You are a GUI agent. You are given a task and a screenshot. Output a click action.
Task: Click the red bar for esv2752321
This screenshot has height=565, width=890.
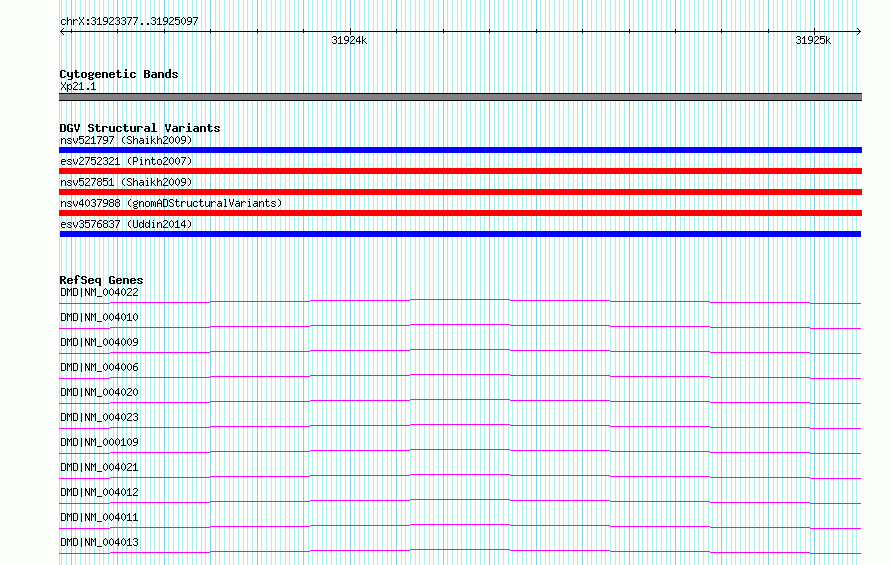pos(460,171)
